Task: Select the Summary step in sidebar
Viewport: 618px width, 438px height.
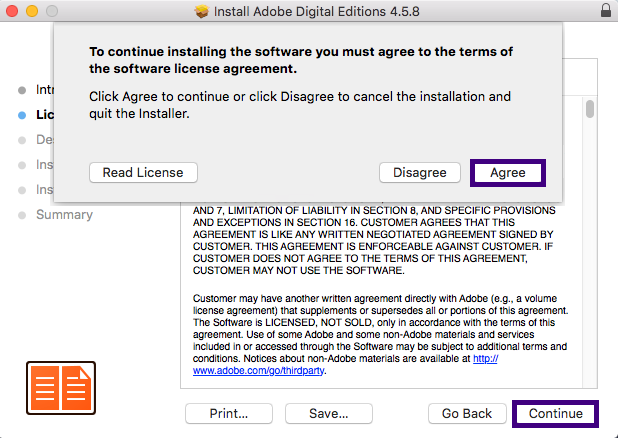Action: [x=65, y=214]
